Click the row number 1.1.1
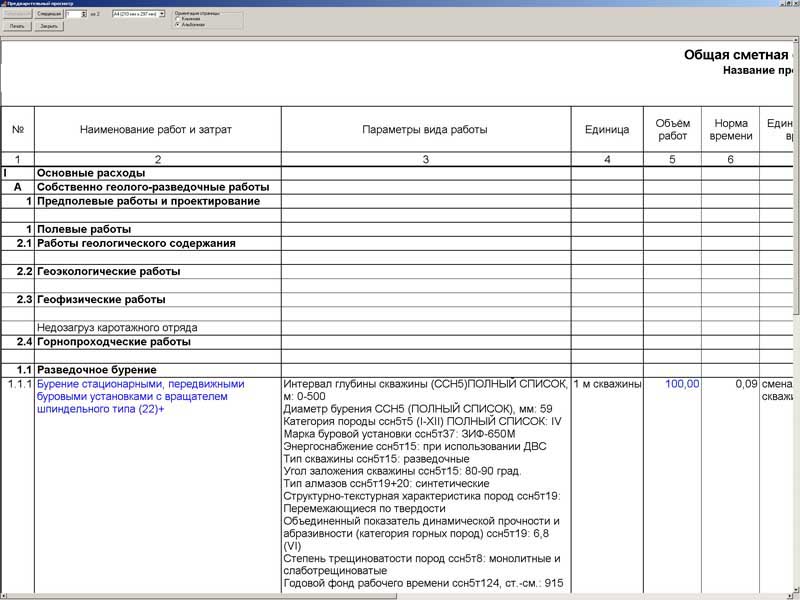 coord(18,384)
